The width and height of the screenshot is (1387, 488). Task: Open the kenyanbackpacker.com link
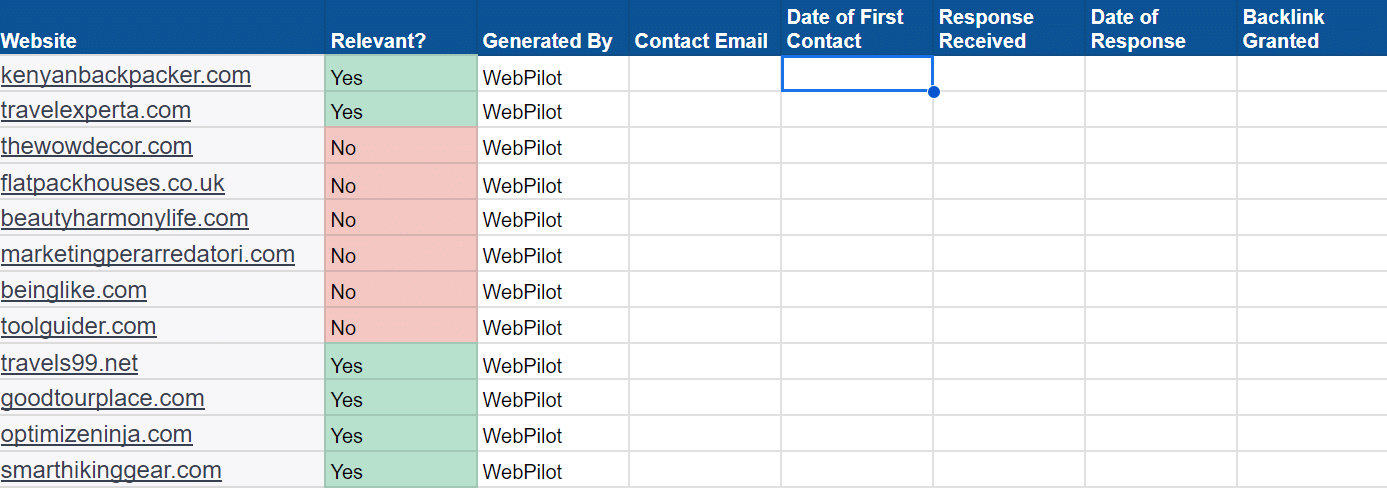126,76
